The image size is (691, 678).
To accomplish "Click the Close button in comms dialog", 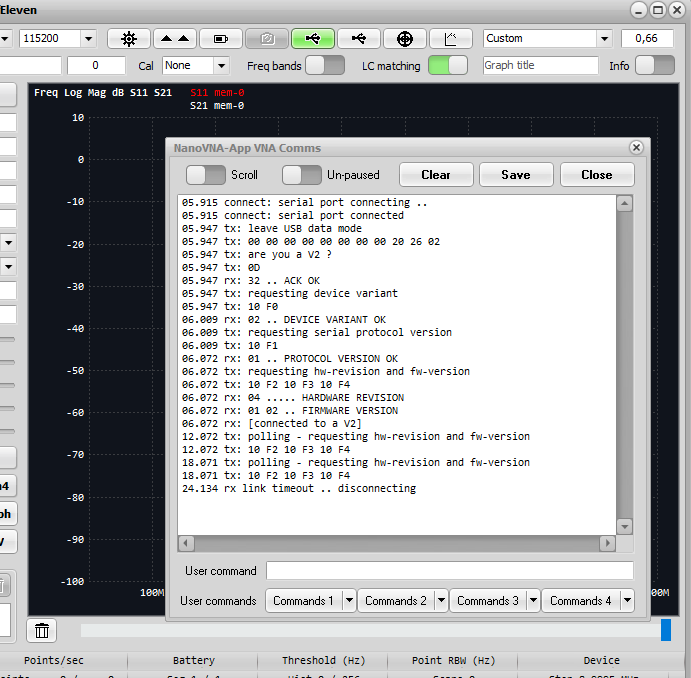I will point(597,175).
